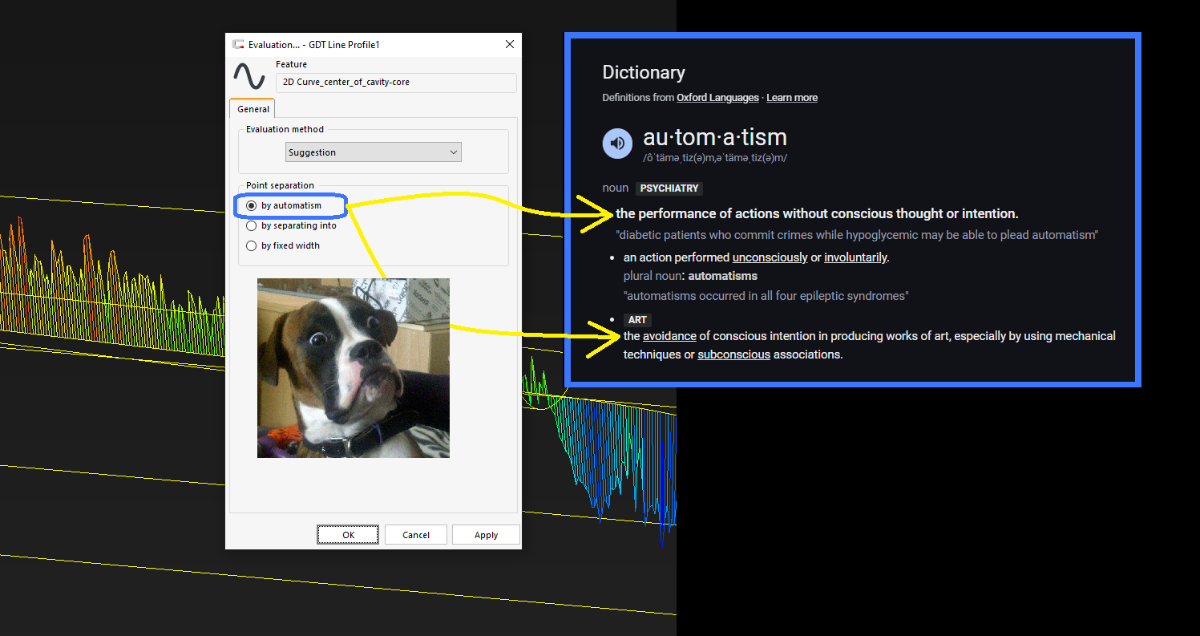Click Cancel in Evaluation dialog

pyautogui.click(x=416, y=535)
